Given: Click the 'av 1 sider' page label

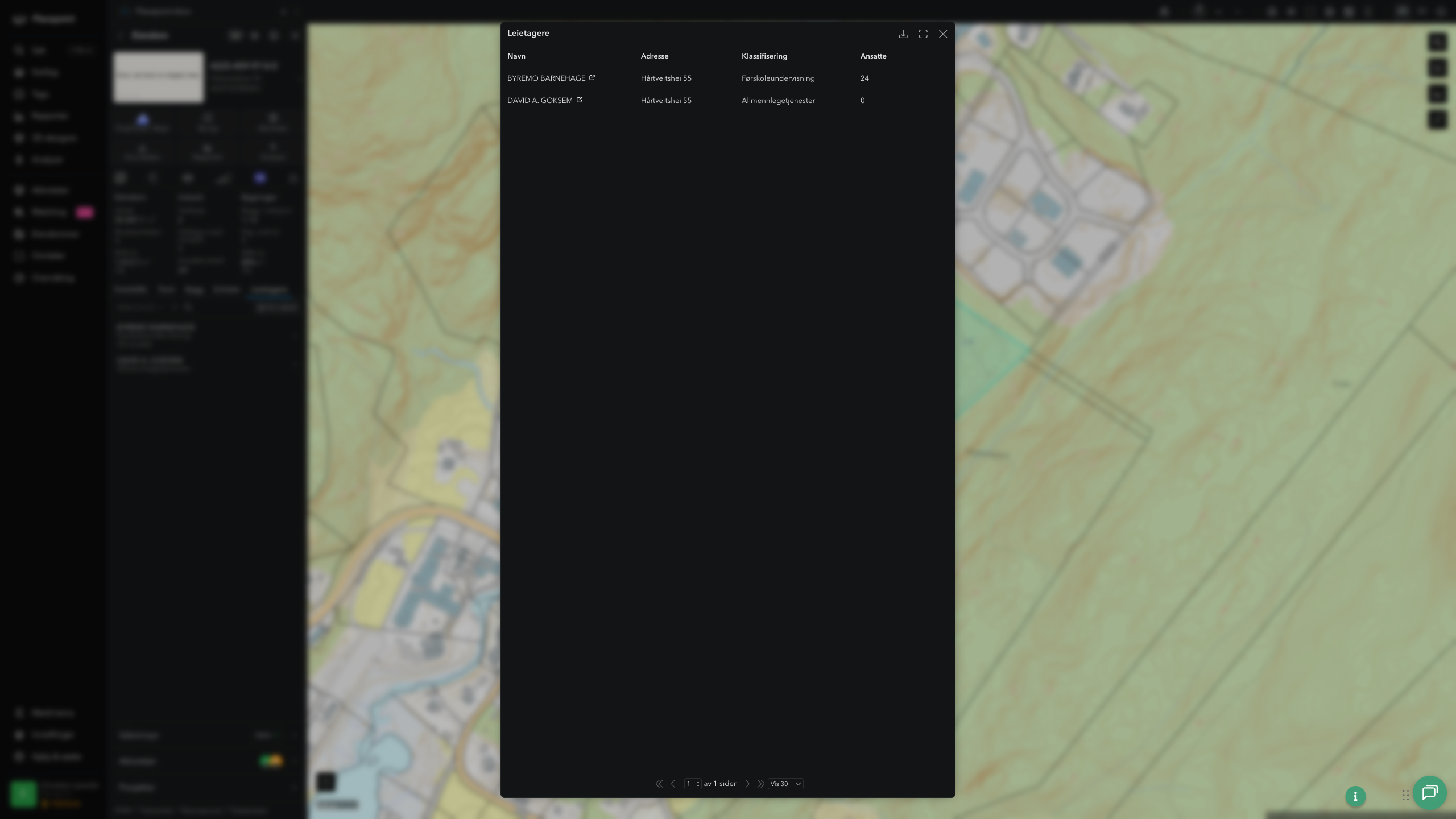Looking at the screenshot, I should (720, 784).
